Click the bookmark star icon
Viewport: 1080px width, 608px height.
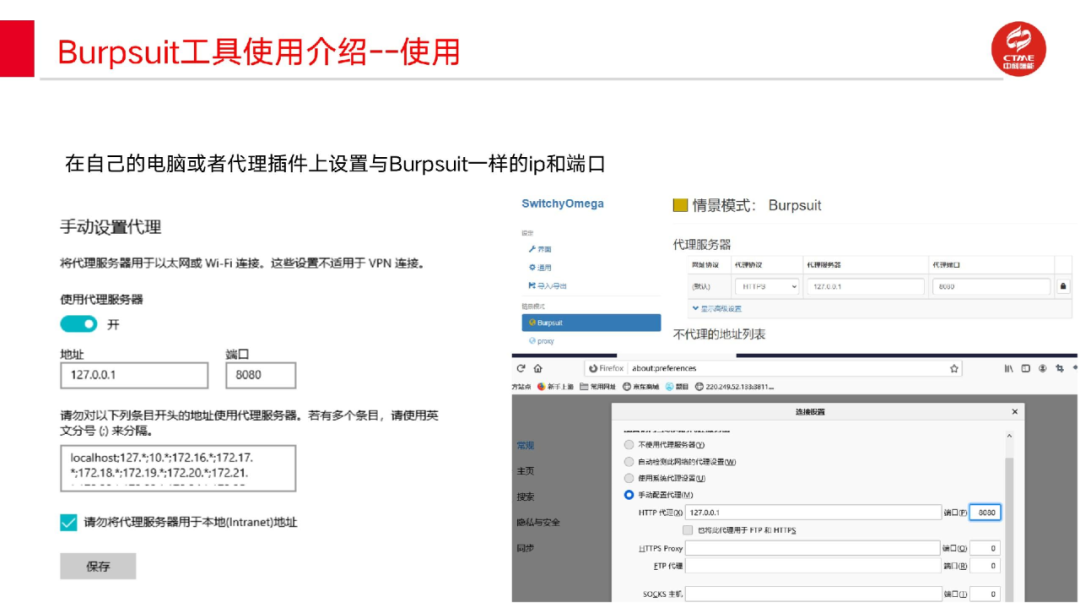[954, 368]
